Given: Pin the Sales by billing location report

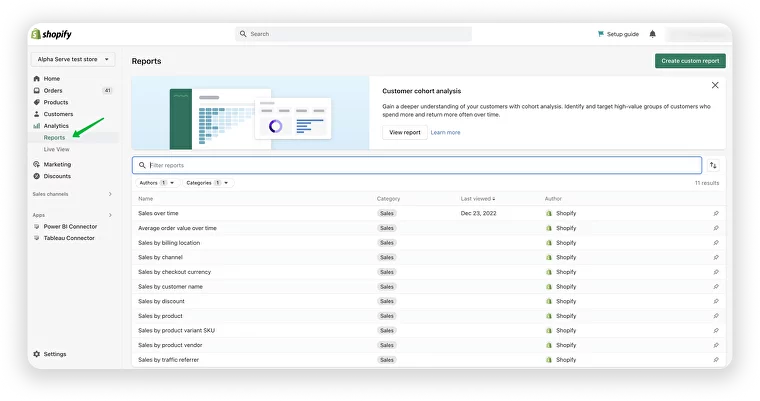Looking at the screenshot, I should [716, 242].
